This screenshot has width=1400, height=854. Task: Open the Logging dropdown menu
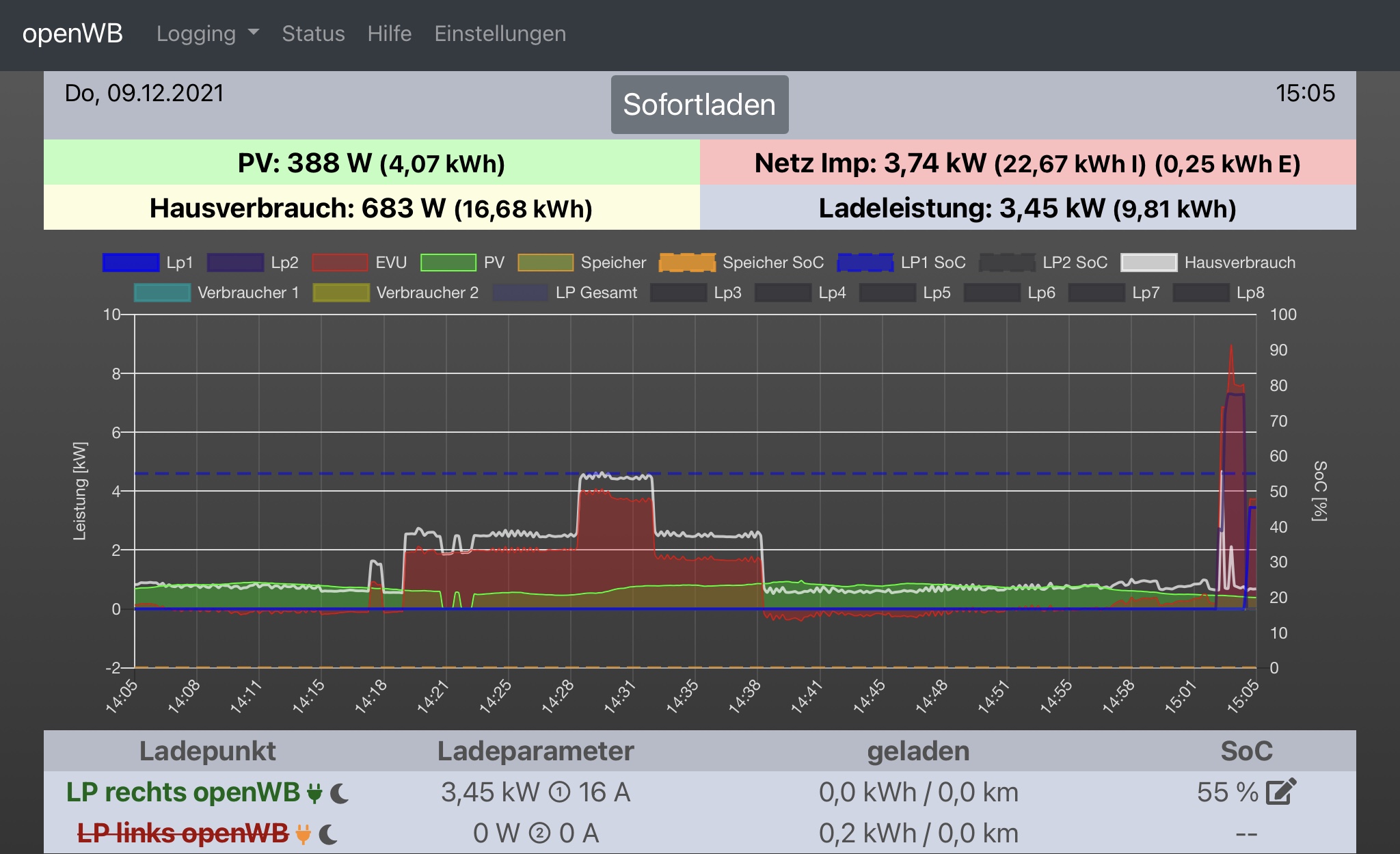(196, 34)
